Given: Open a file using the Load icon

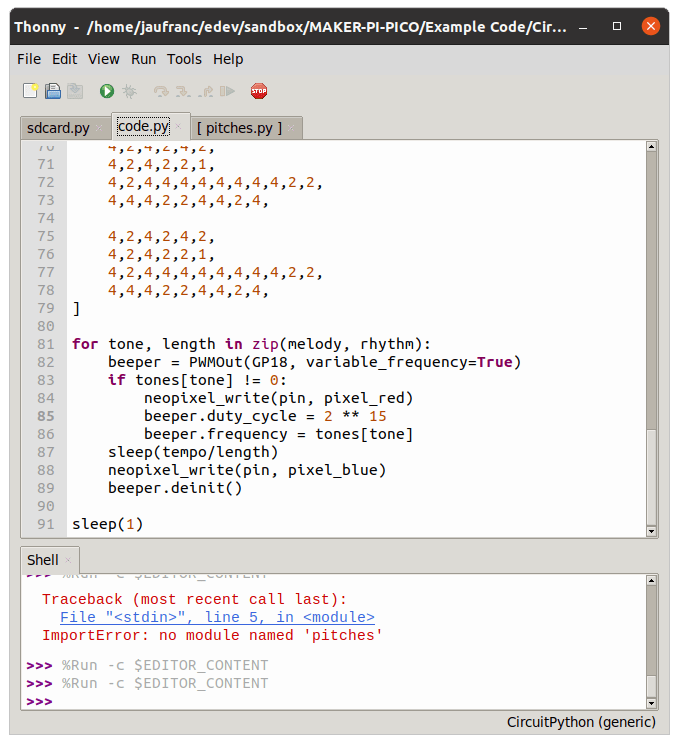Looking at the screenshot, I should [x=53, y=91].
